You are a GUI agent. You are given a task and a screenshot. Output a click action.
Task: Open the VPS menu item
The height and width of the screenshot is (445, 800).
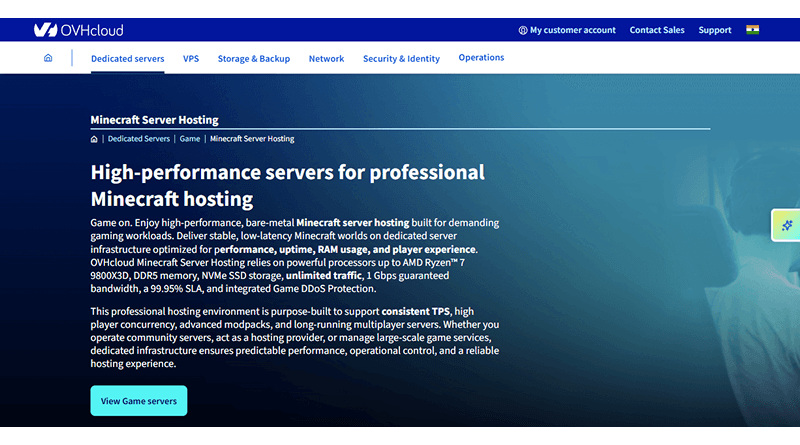(191, 59)
